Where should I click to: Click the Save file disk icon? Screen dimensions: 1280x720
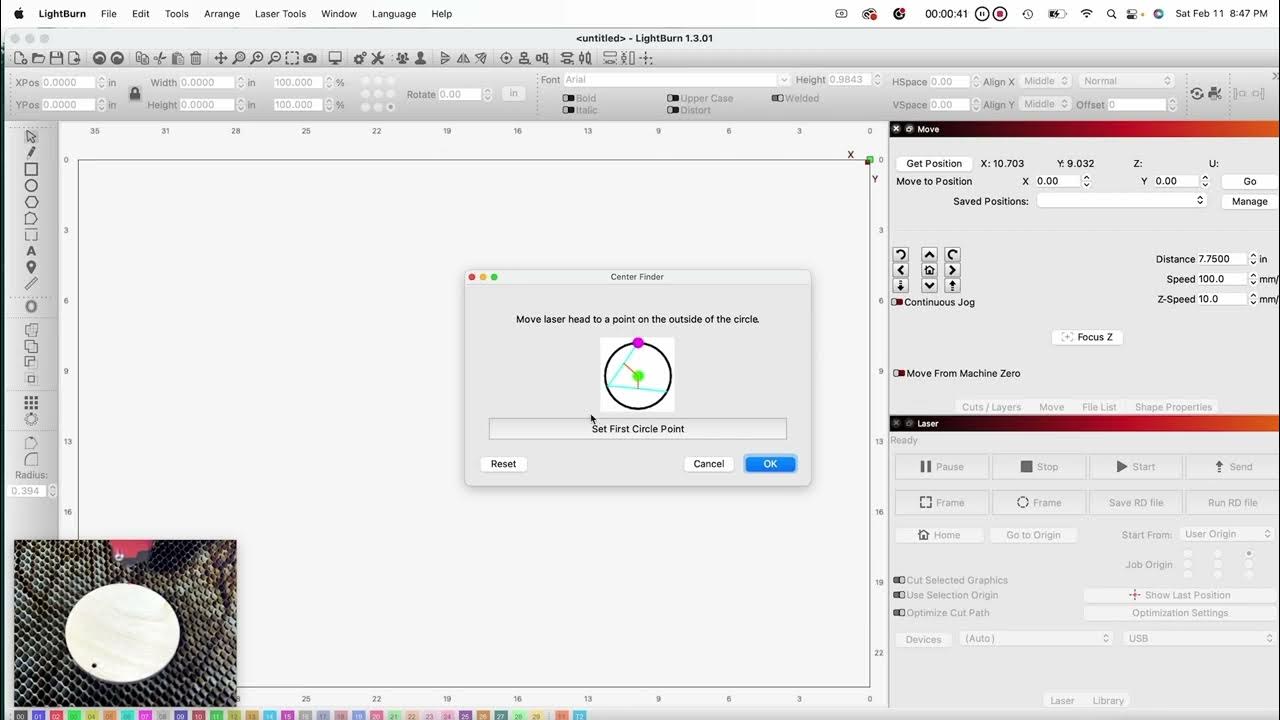(x=56, y=58)
